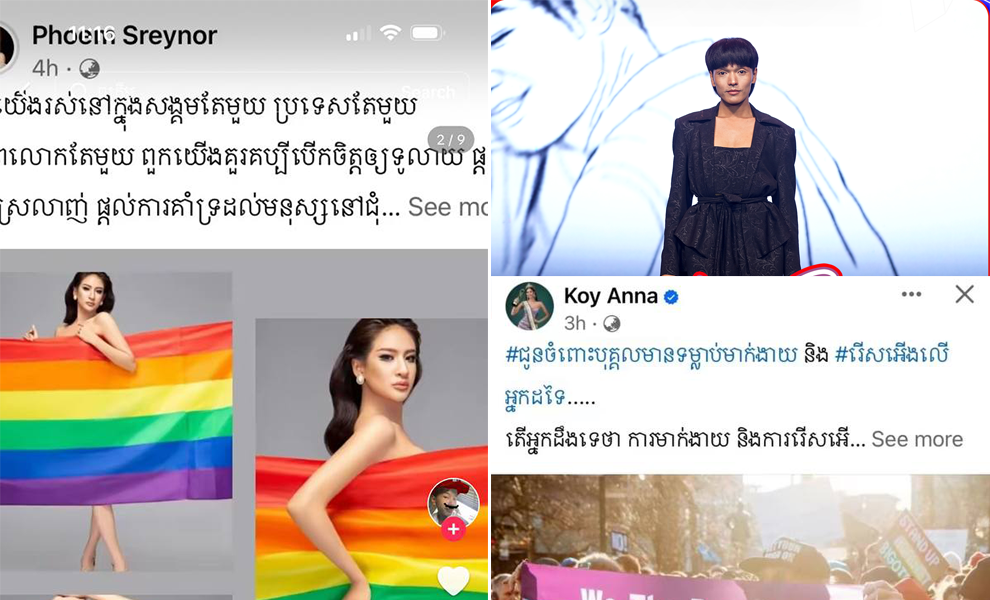Image resolution: width=990 pixels, height=600 pixels.
Task: Open the protest crowd photo in Koy Anna's post
Action: tap(741, 537)
